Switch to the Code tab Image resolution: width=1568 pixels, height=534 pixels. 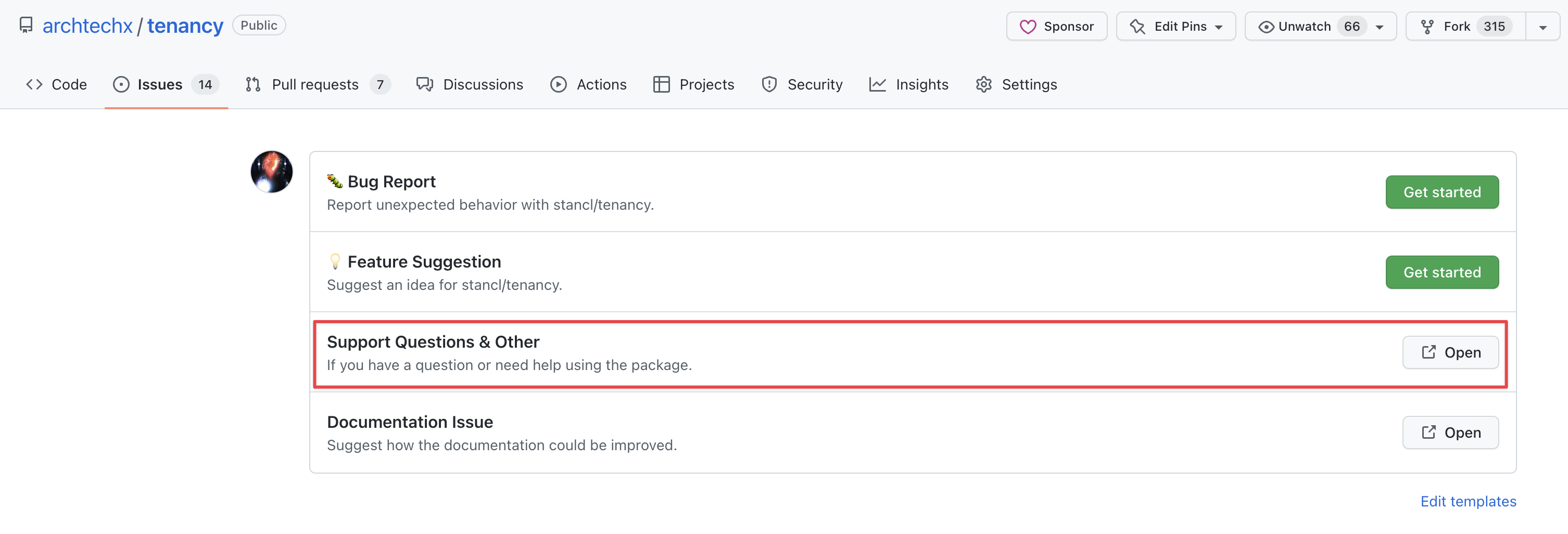55,85
